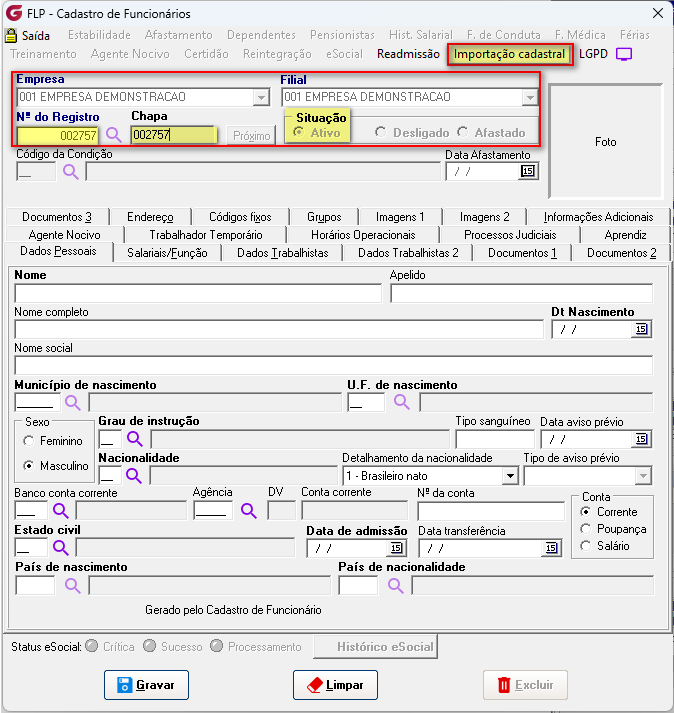Search U.F. de nascimento with magnifier

click(x=402, y=402)
